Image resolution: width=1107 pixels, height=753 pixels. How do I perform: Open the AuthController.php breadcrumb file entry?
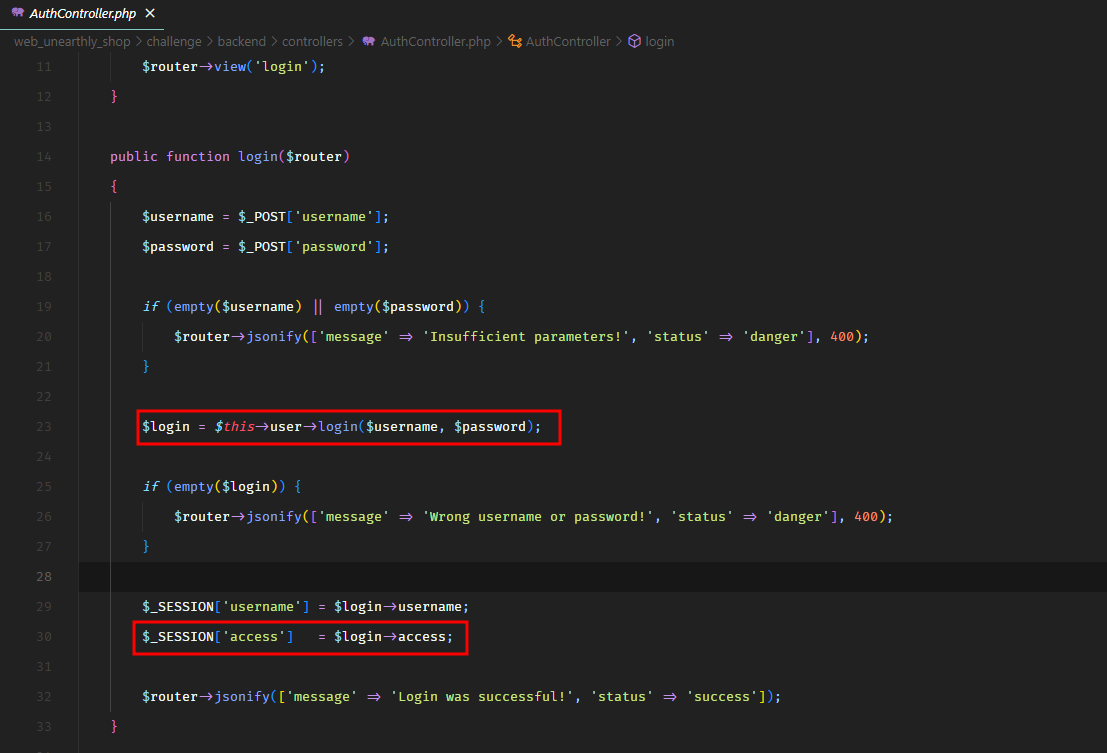click(x=438, y=41)
